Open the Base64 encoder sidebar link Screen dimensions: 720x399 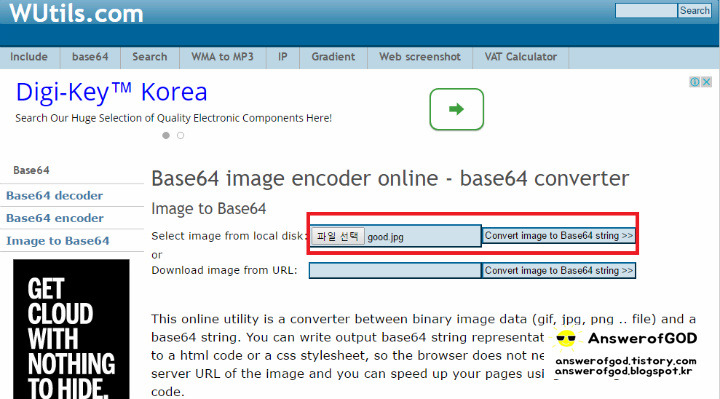pos(55,218)
